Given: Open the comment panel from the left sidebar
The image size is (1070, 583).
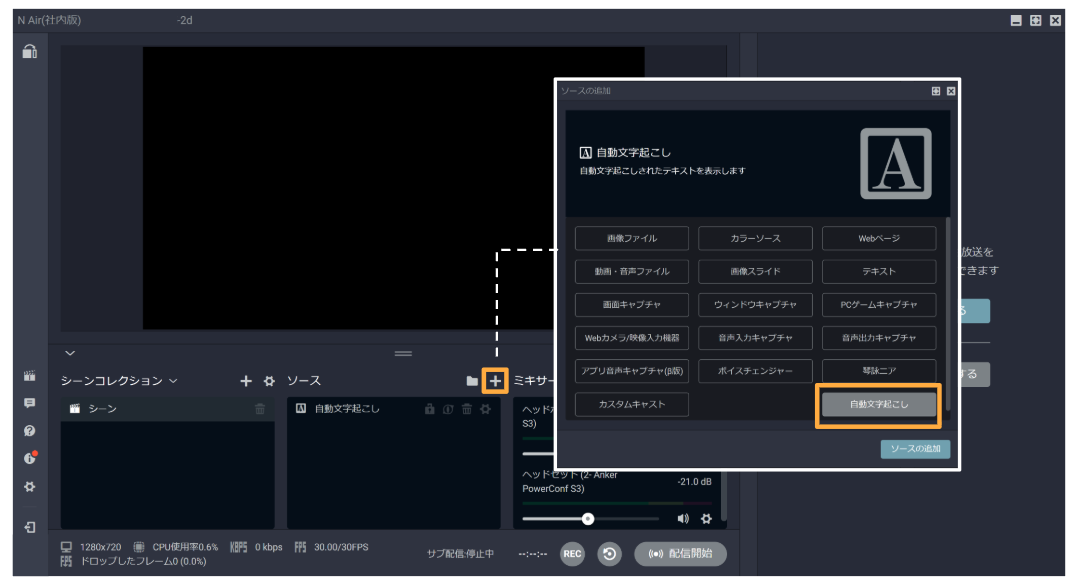Looking at the screenshot, I should (x=29, y=403).
